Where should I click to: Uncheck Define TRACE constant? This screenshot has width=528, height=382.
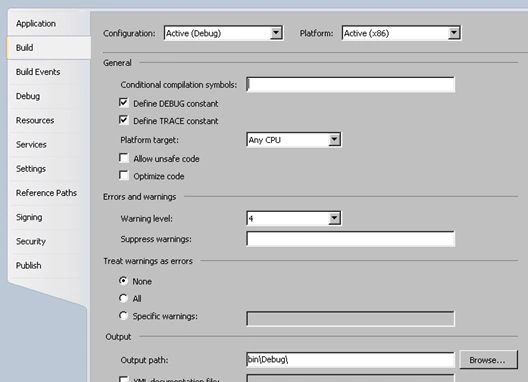124,120
